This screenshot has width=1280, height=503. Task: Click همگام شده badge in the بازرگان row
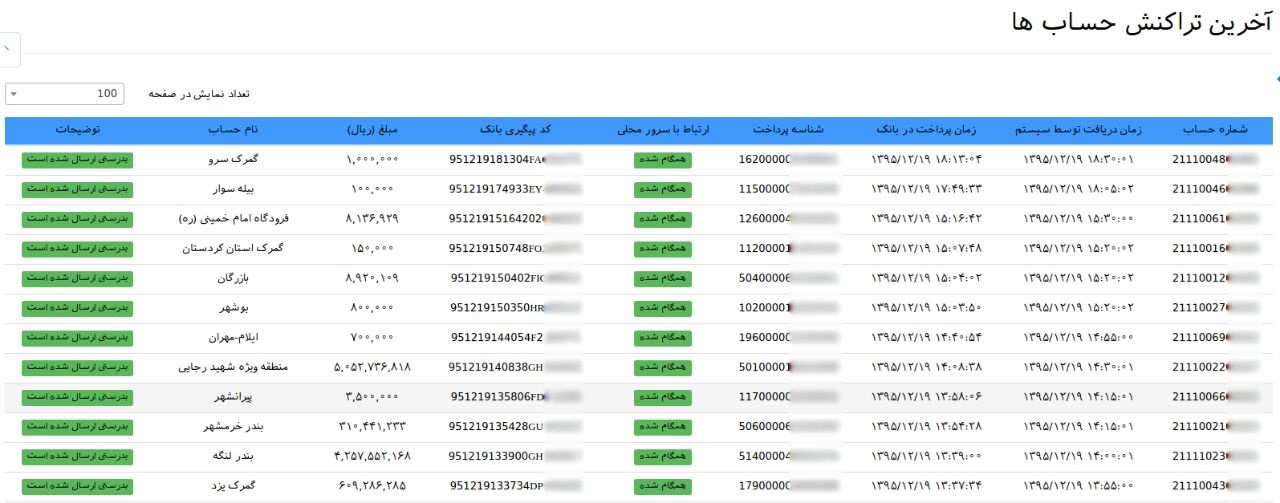click(x=661, y=278)
